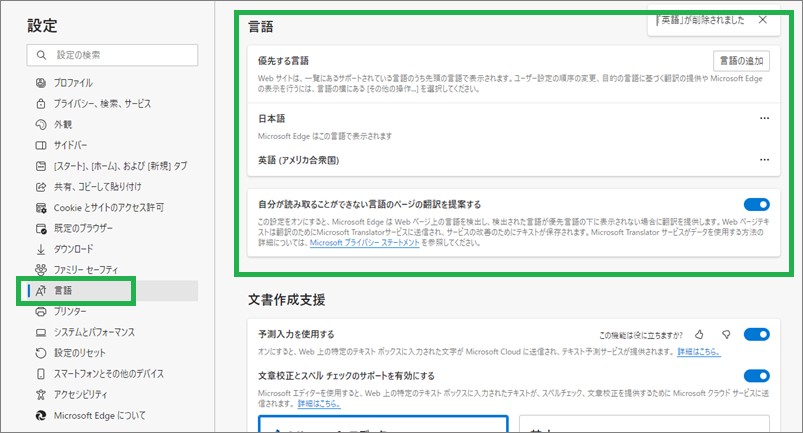Click the sidebar (サイドバー) icon
The image size is (803, 433).
(41, 145)
